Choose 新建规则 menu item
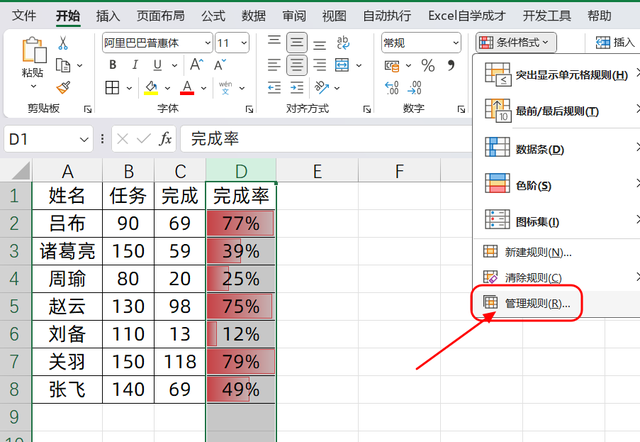The height and width of the screenshot is (442, 640). (558, 252)
